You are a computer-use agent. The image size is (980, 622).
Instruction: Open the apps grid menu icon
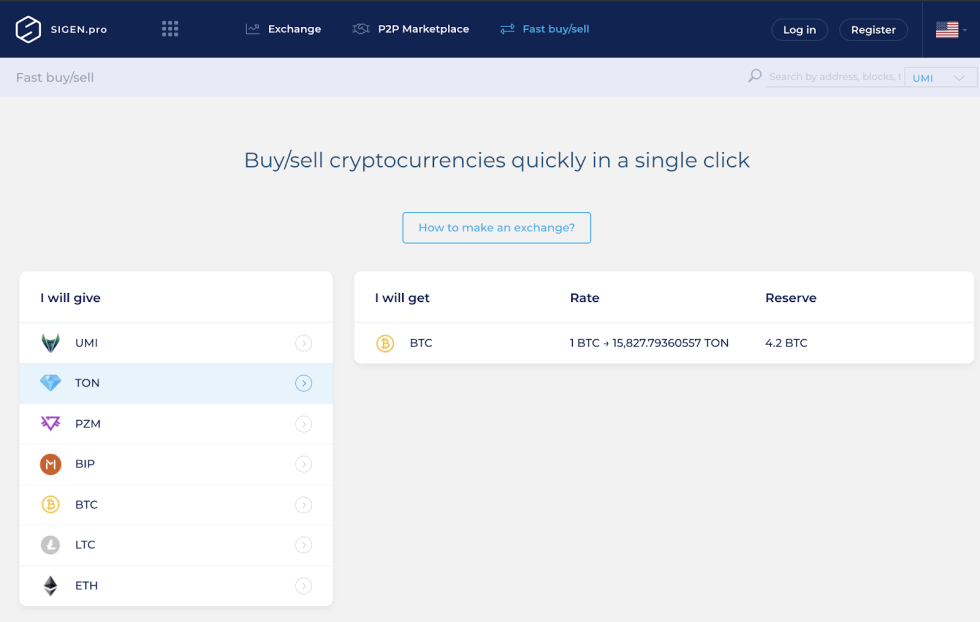170,29
